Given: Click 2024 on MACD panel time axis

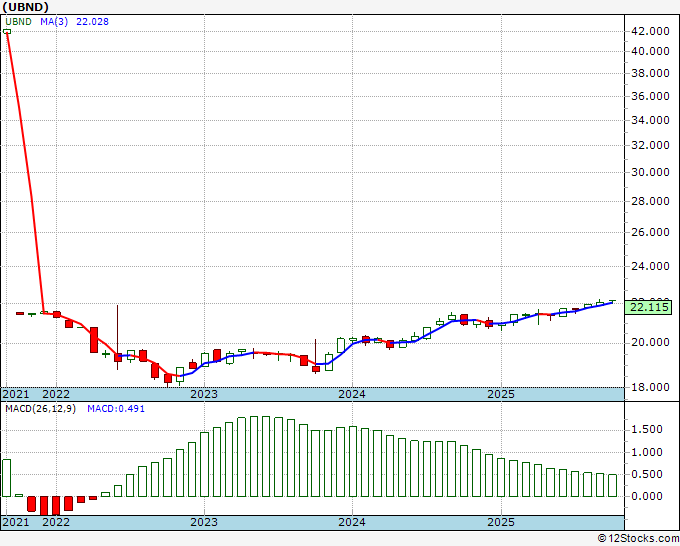Looking at the screenshot, I should coord(352,522).
